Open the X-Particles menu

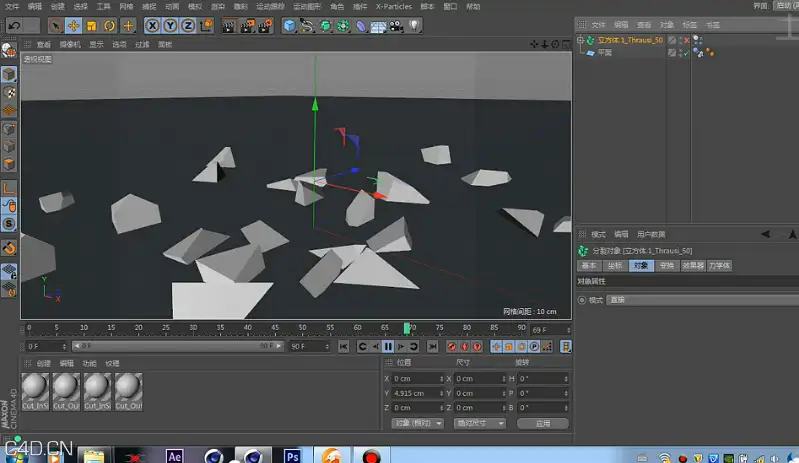click(x=393, y=7)
